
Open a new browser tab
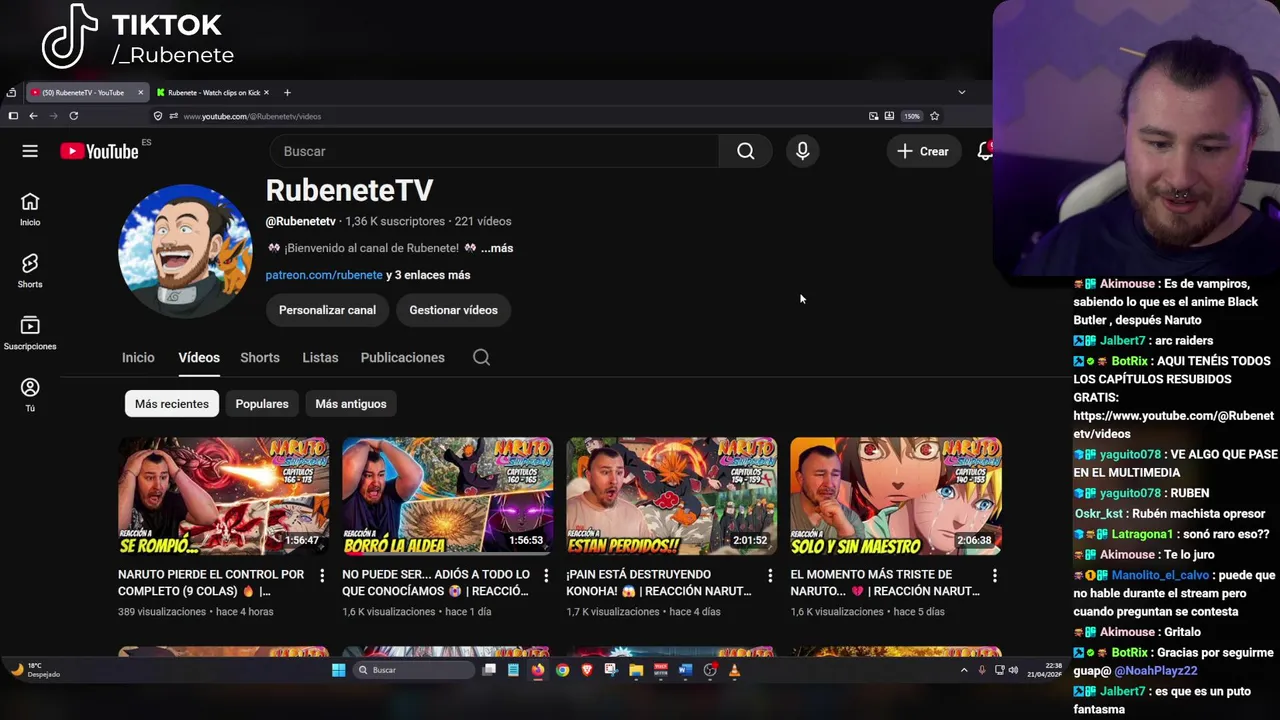click(287, 93)
